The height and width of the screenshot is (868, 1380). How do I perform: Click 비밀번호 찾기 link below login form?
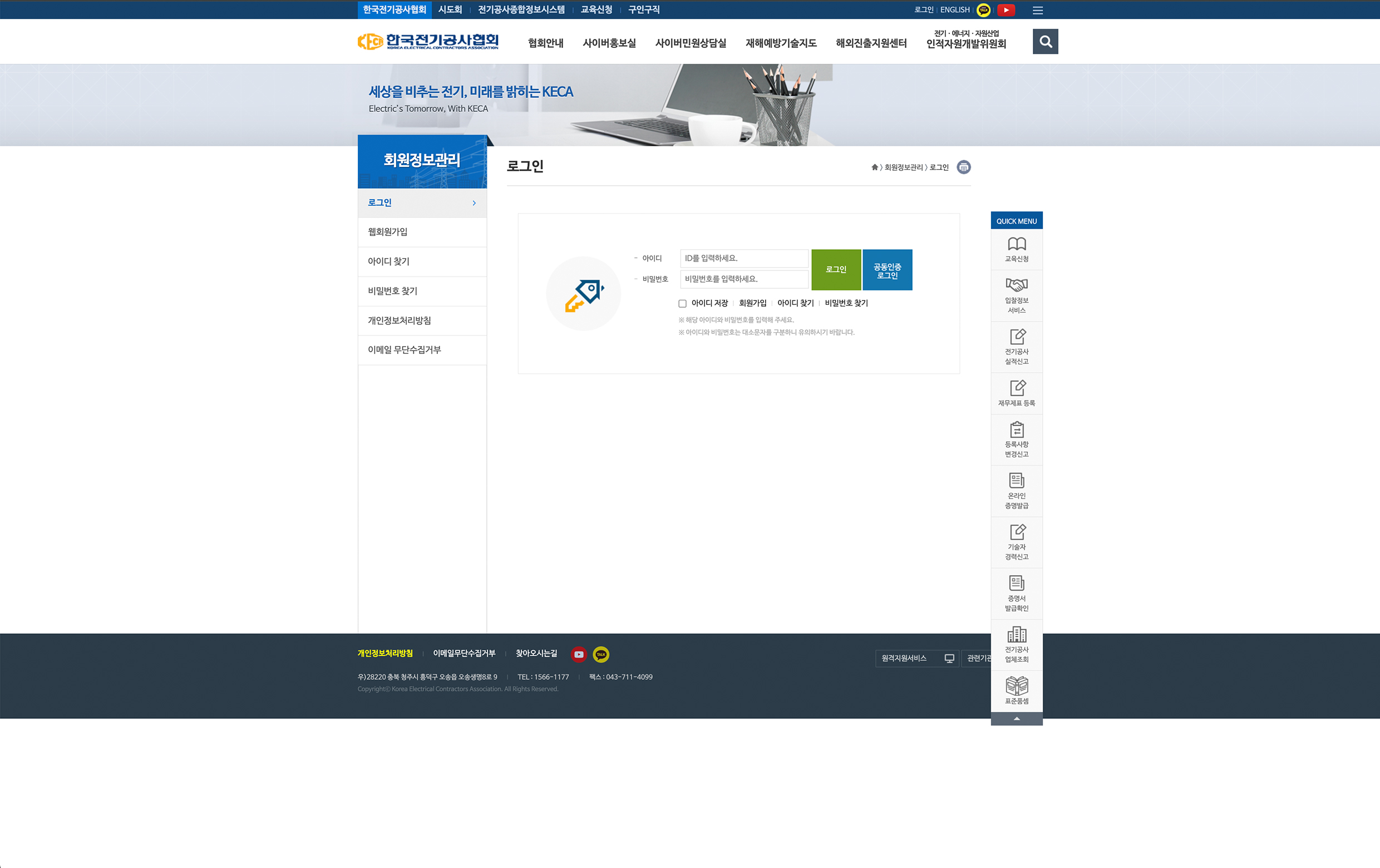[x=846, y=303]
